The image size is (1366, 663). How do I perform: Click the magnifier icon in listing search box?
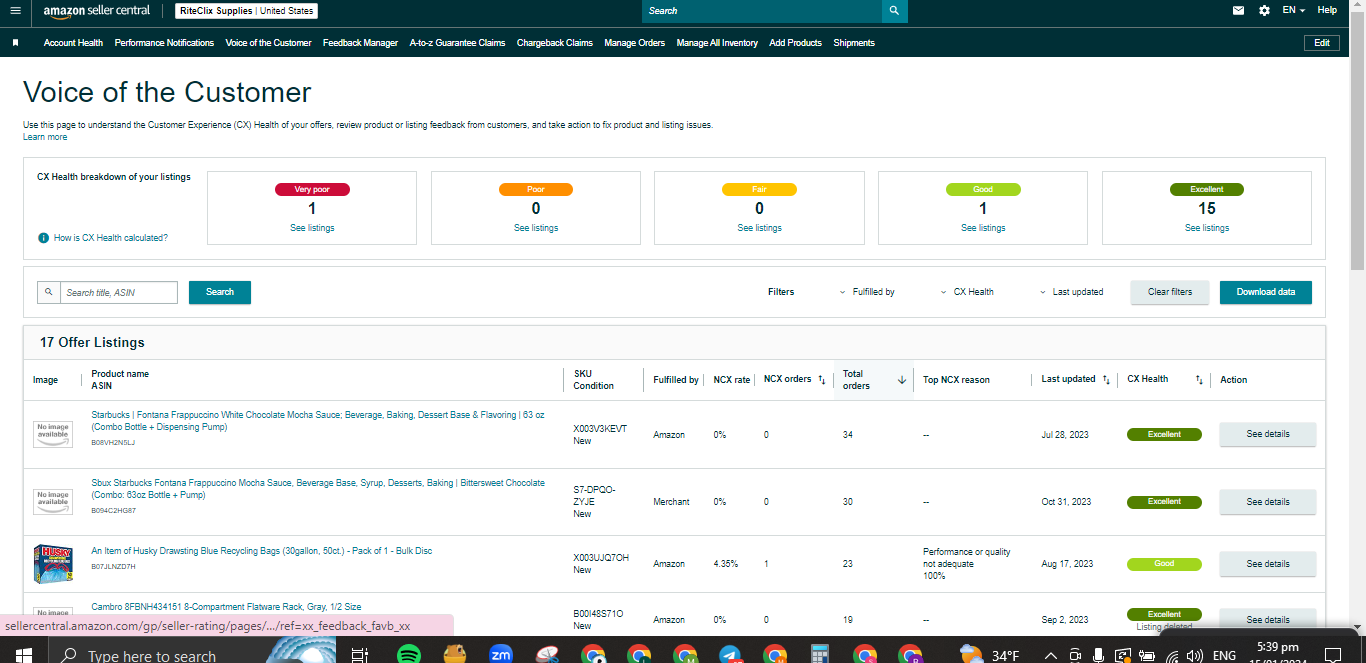pos(48,292)
